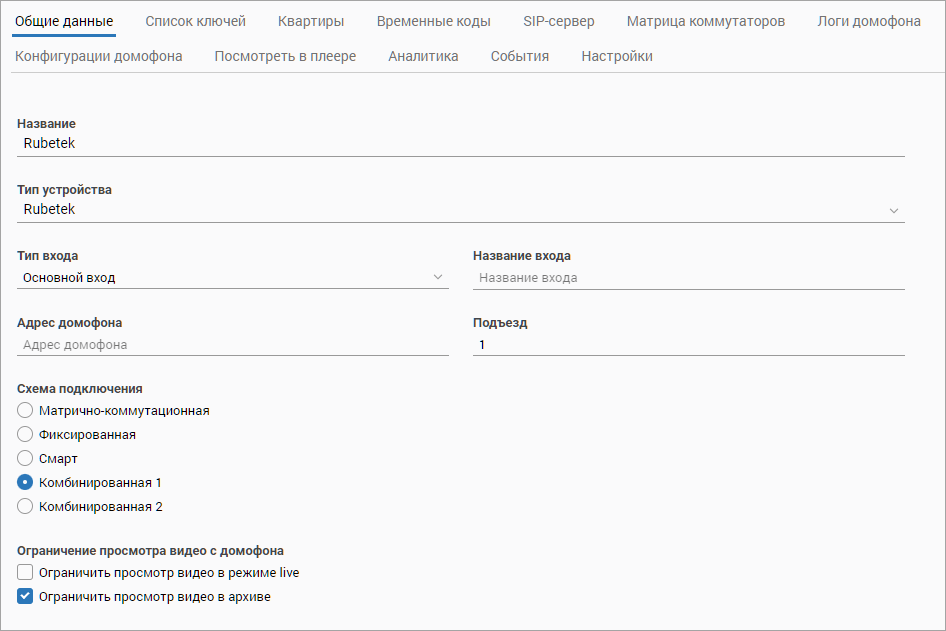Viewport: 946px width, 631px height.
Task: Click the Название входа input field
Action: pyautogui.click(x=688, y=278)
